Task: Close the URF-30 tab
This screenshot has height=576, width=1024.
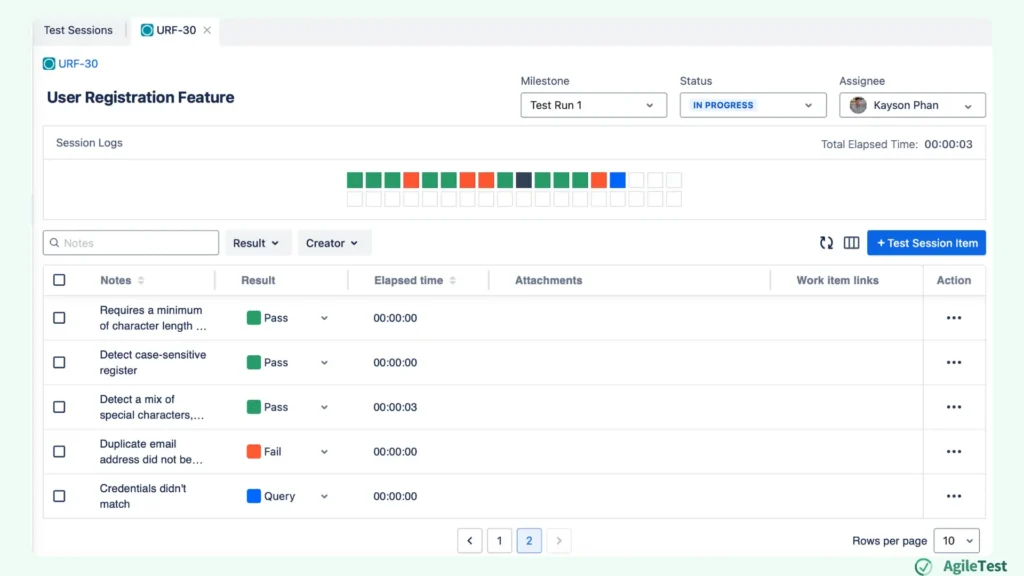Action: point(207,30)
